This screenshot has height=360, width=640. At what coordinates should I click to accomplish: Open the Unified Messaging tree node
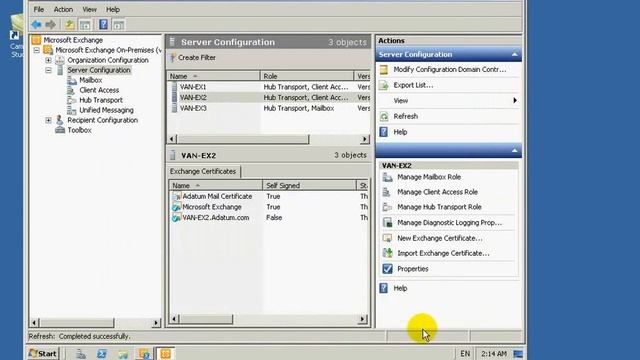[106, 110]
